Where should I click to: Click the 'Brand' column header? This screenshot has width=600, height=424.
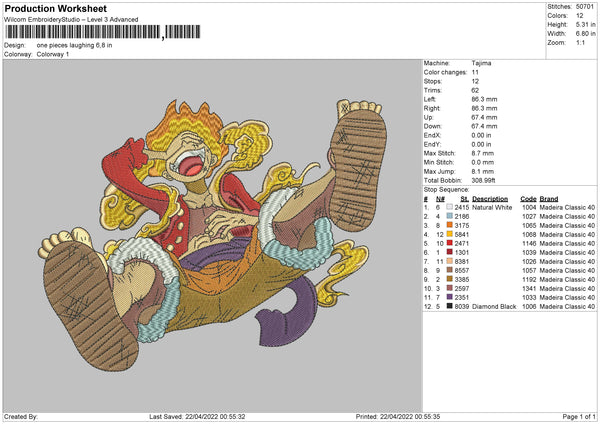(549, 199)
